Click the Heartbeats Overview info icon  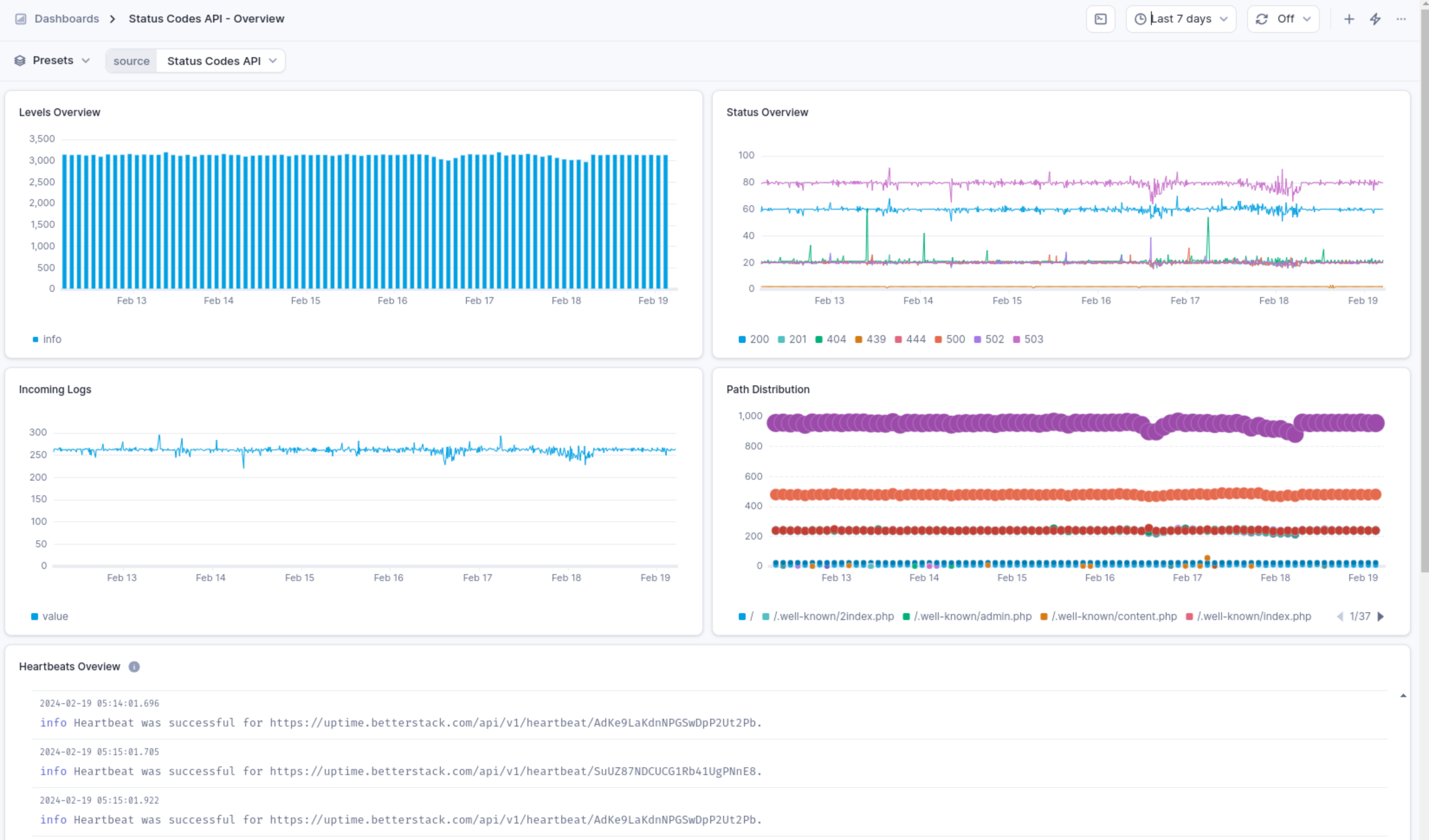(x=134, y=667)
